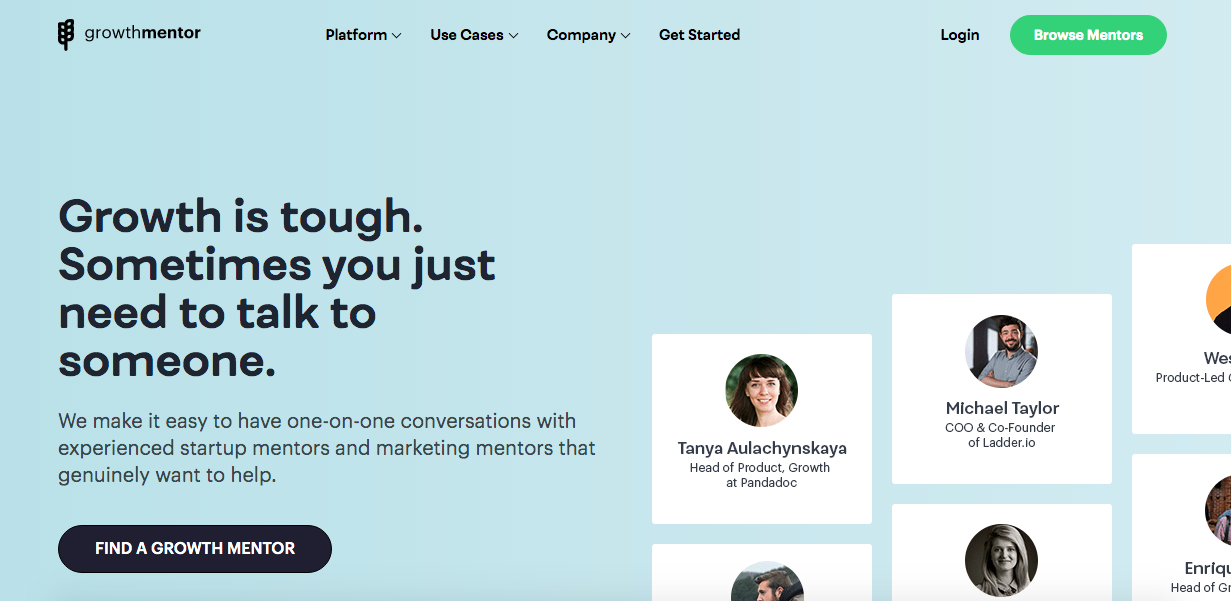Select the blonde woman's profile photo
Image resolution: width=1231 pixels, height=601 pixels.
coord(1001,560)
